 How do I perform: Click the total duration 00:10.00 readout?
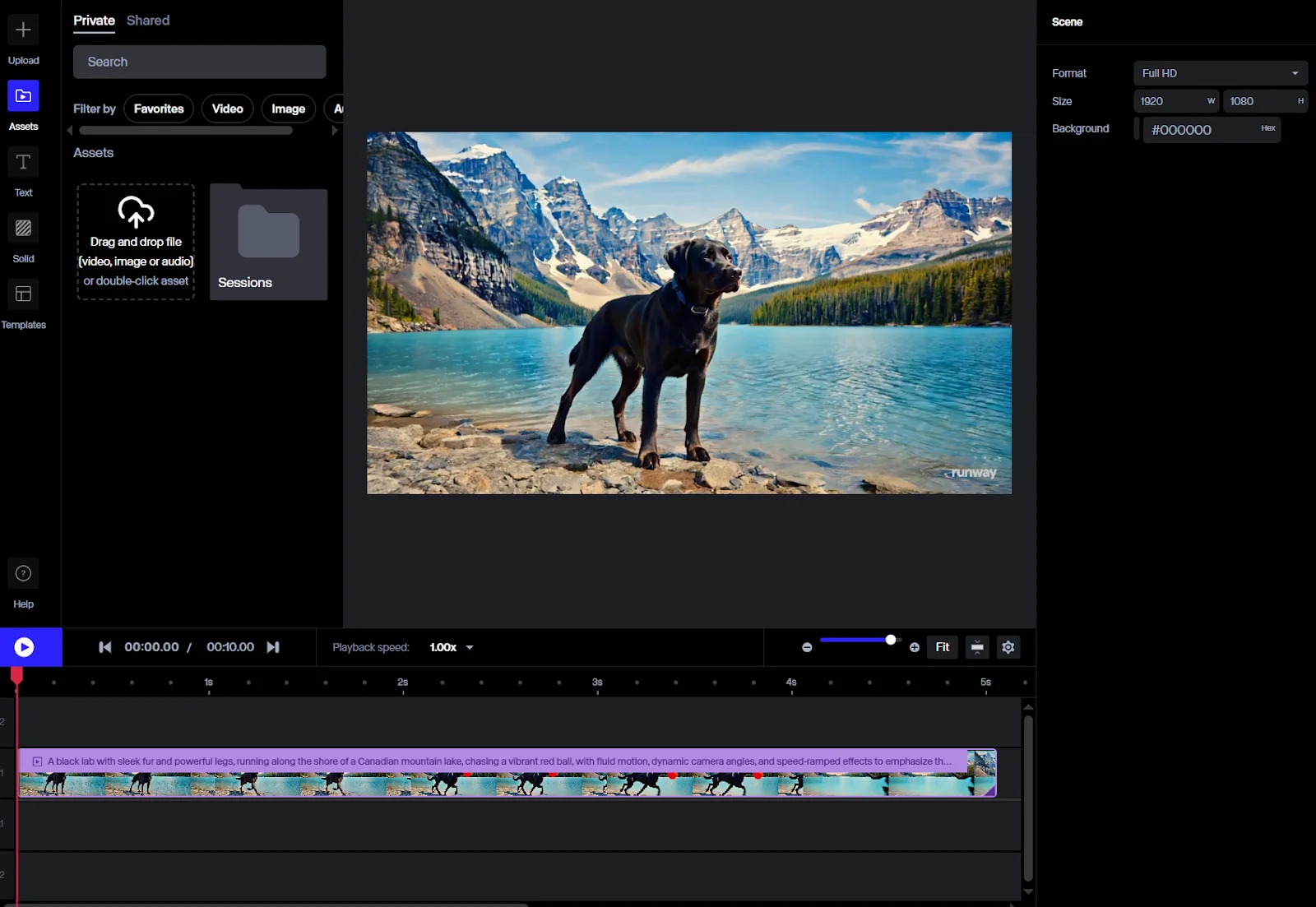click(230, 647)
